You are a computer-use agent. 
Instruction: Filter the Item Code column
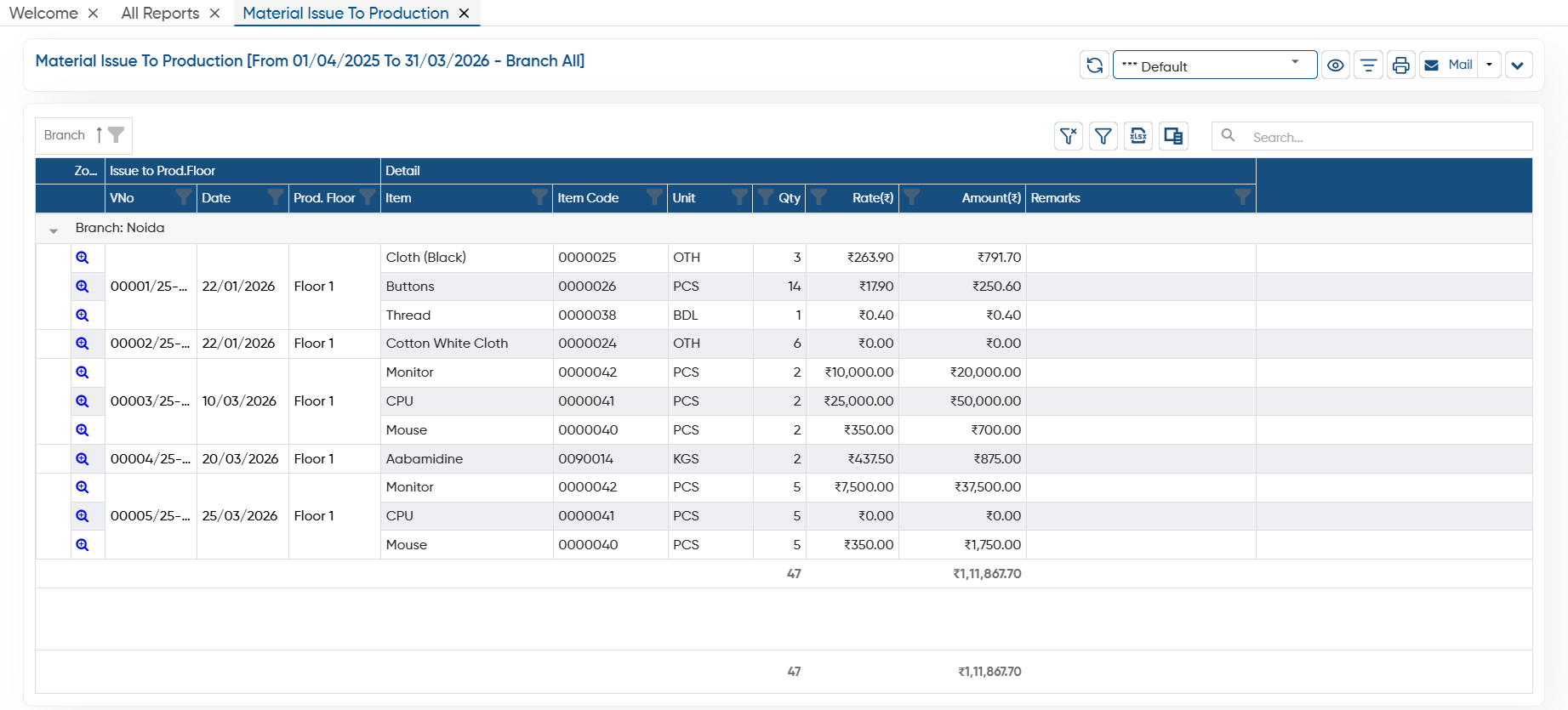click(654, 197)
